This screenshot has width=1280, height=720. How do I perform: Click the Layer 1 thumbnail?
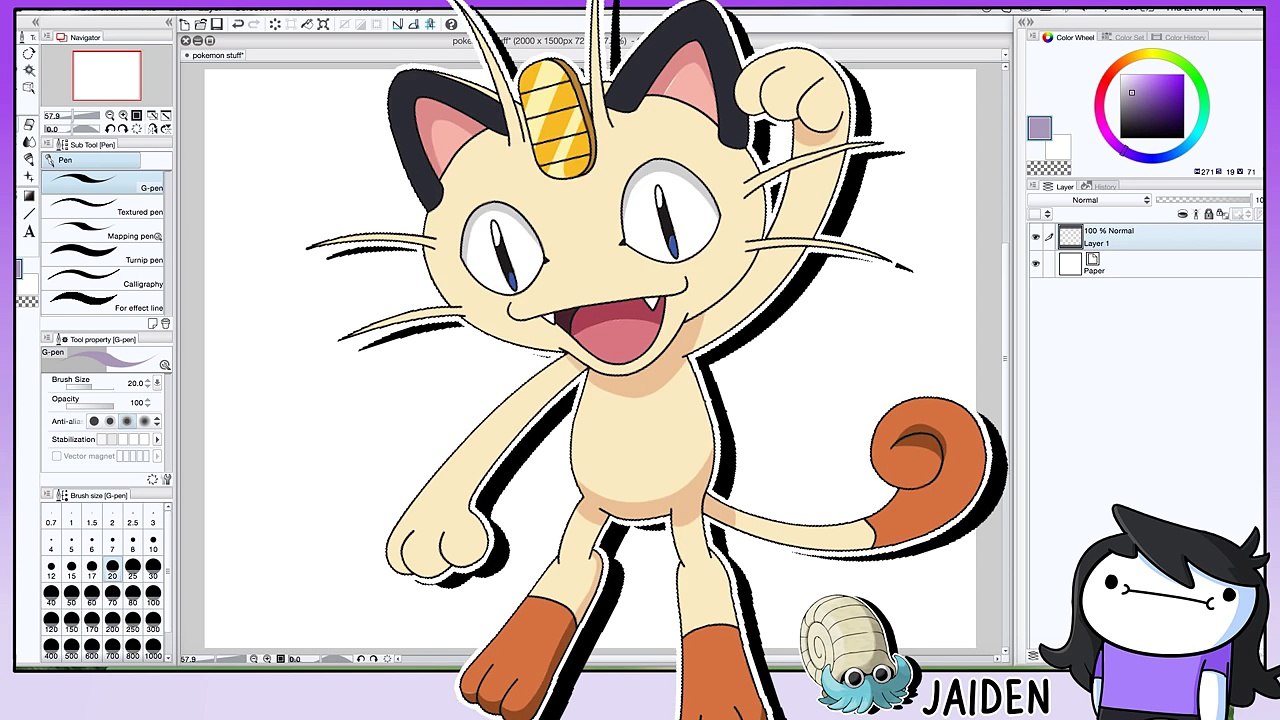coord(1070,237)
